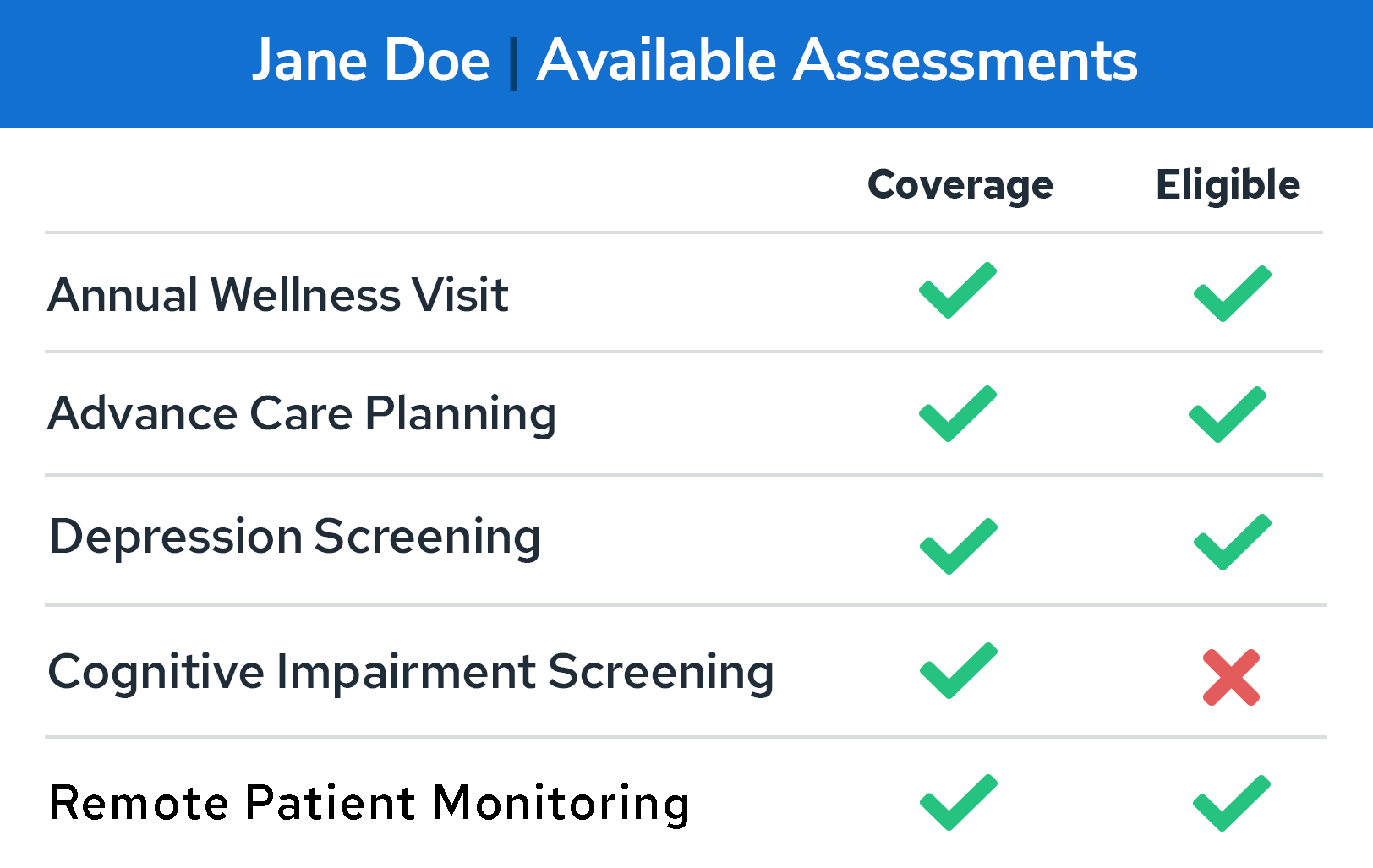Select the Eligible column header
1373x868 pixels.
click(1228, 186)
